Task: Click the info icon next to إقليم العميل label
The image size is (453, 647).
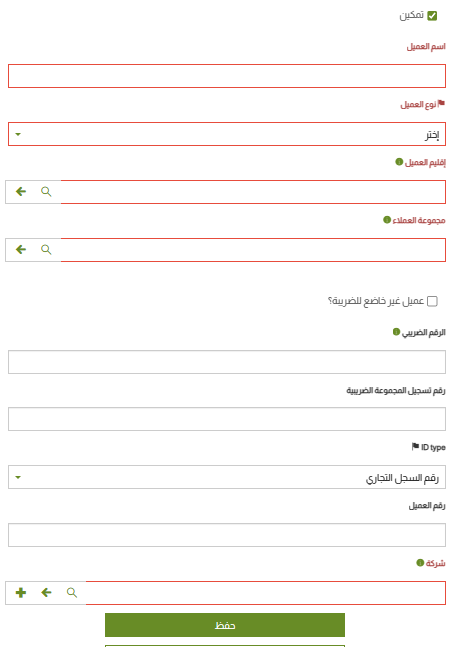Action: click(x=399, y=162)
